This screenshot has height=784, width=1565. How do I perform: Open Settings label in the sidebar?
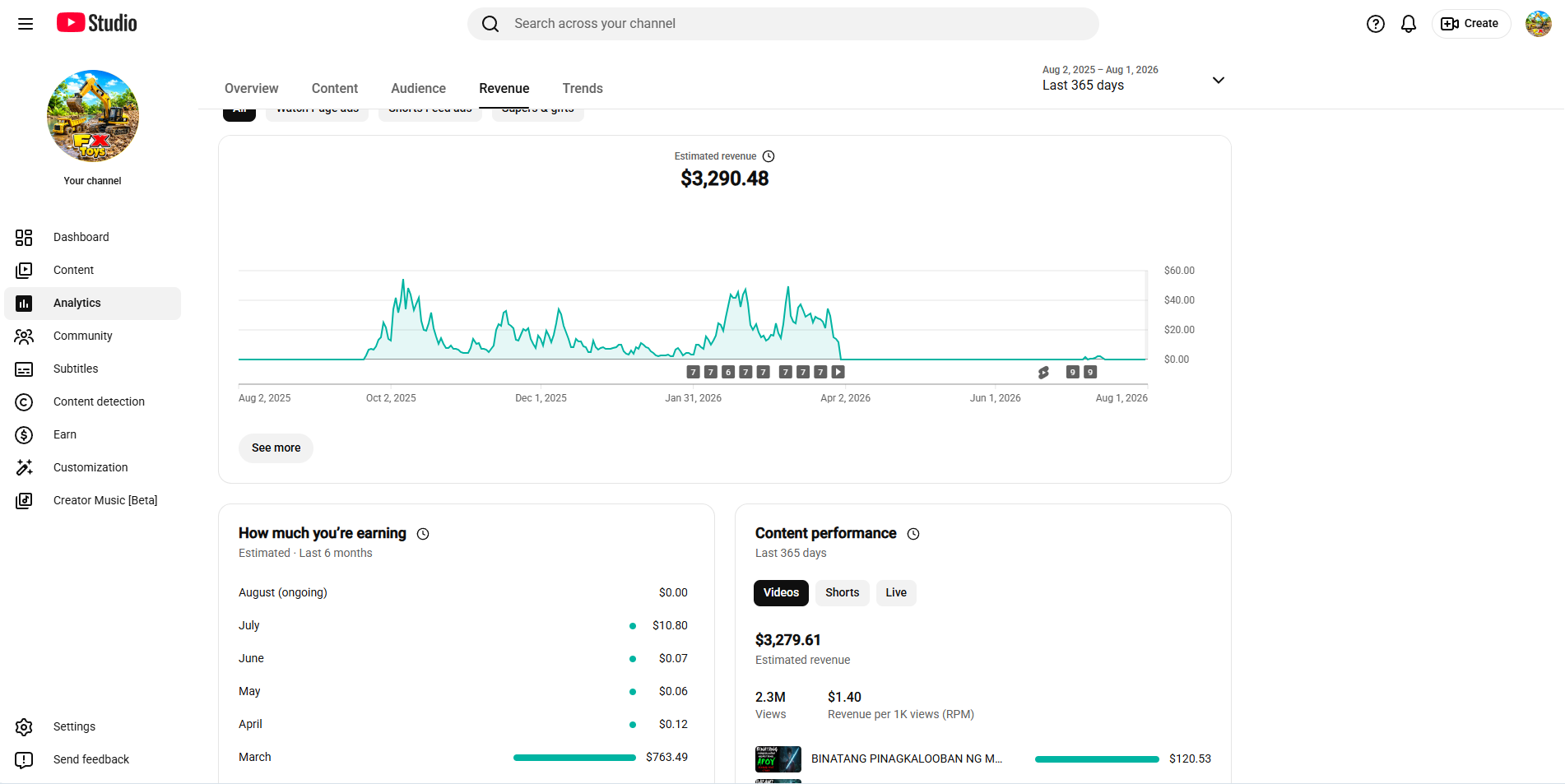pos(74,726)
